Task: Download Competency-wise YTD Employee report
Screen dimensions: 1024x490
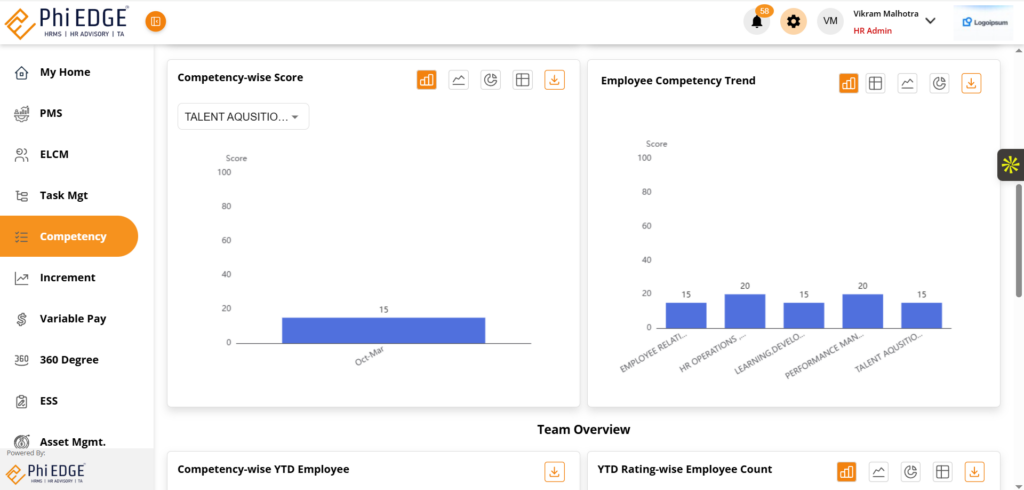Action: [555, 471]
